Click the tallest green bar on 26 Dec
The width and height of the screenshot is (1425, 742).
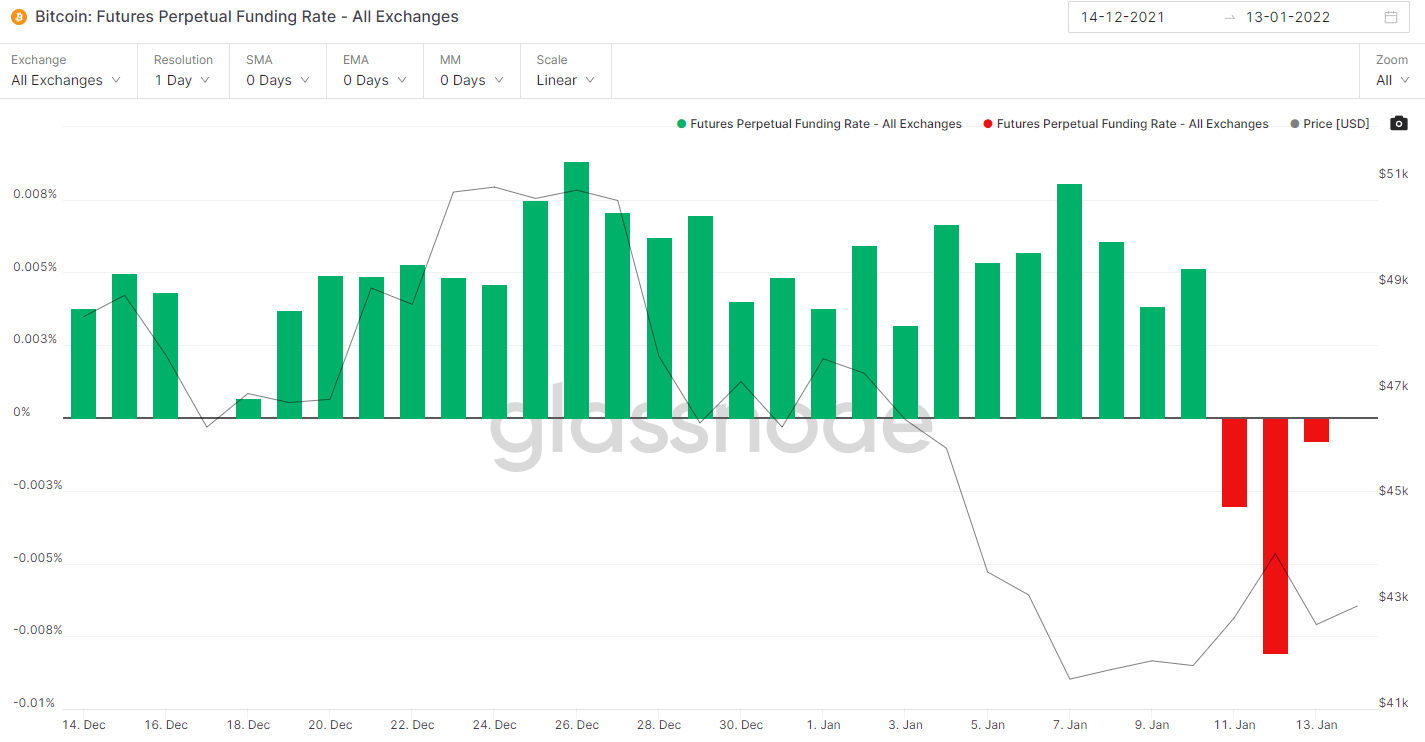click(576, 290)
